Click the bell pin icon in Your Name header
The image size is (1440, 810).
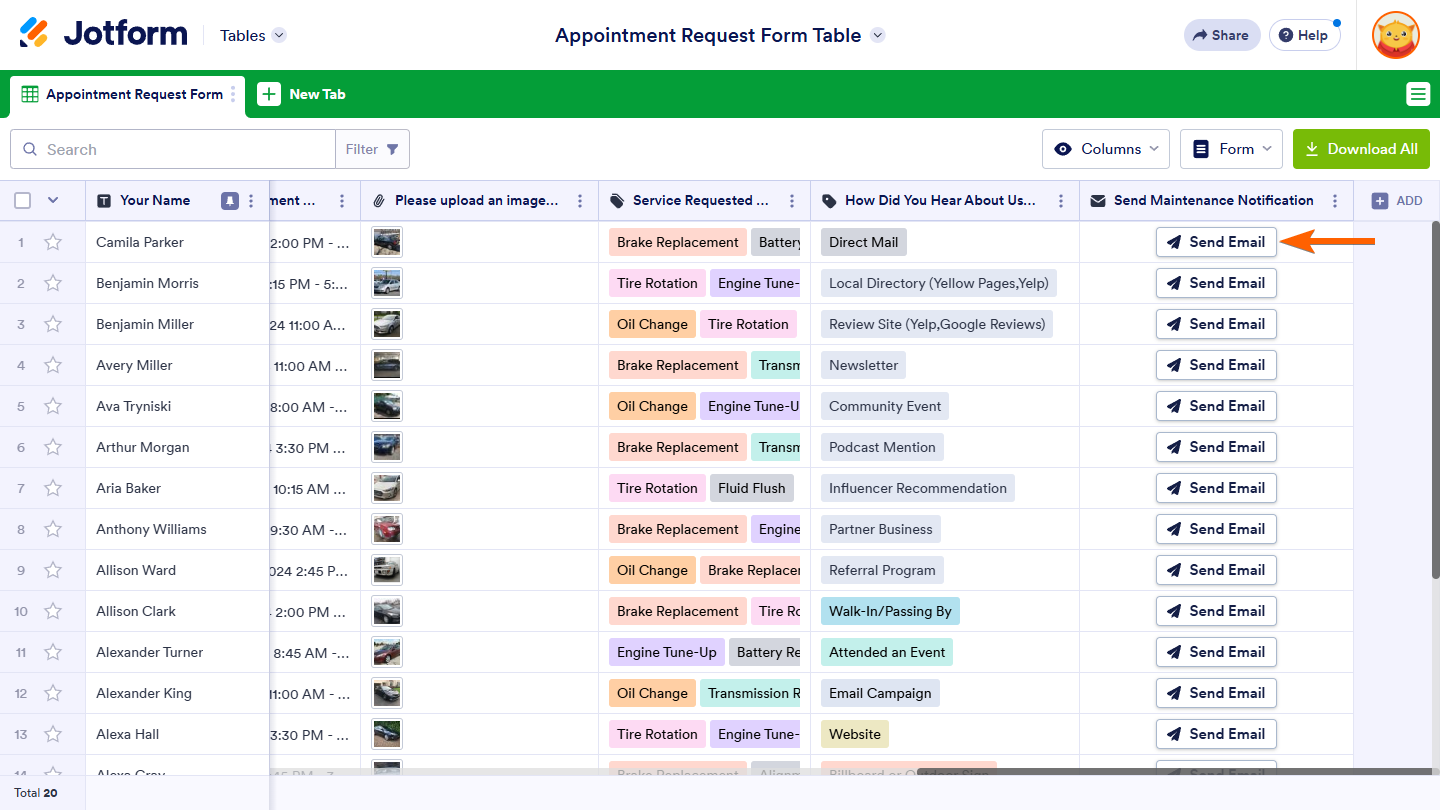[230, 200]
